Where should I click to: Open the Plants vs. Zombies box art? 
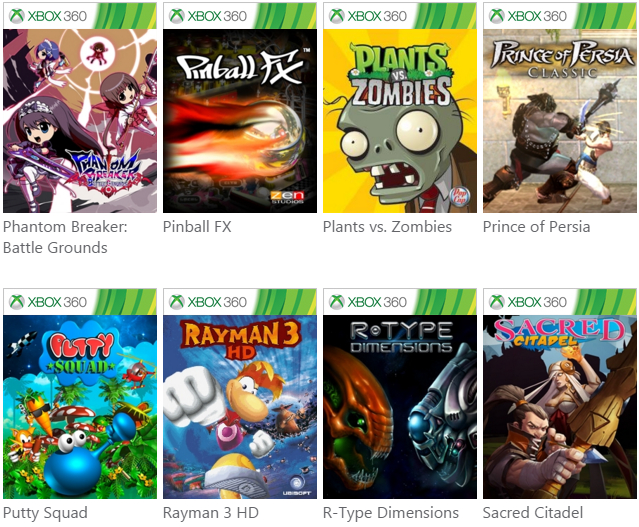point(400,120)
